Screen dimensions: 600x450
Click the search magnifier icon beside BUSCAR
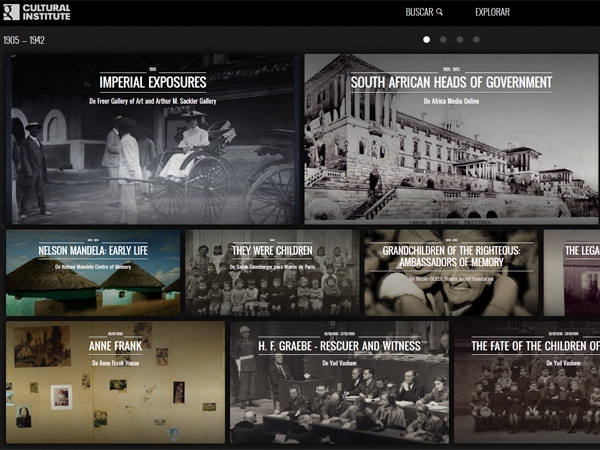pos(440,13)
